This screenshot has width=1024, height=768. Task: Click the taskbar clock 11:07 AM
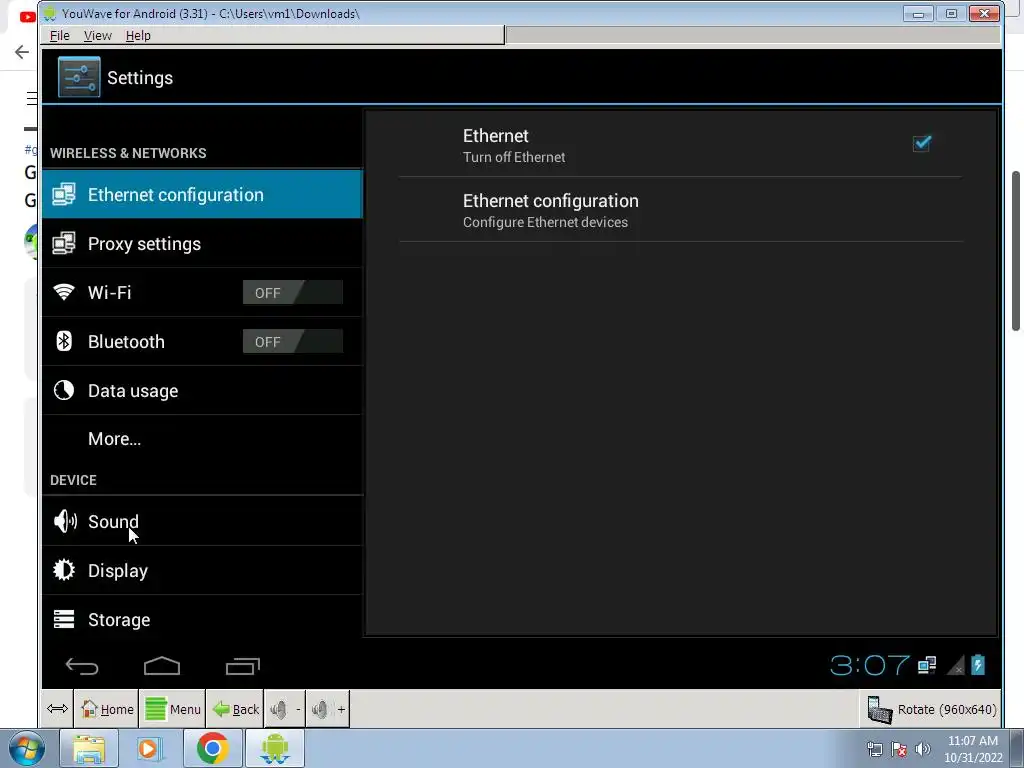972,749
